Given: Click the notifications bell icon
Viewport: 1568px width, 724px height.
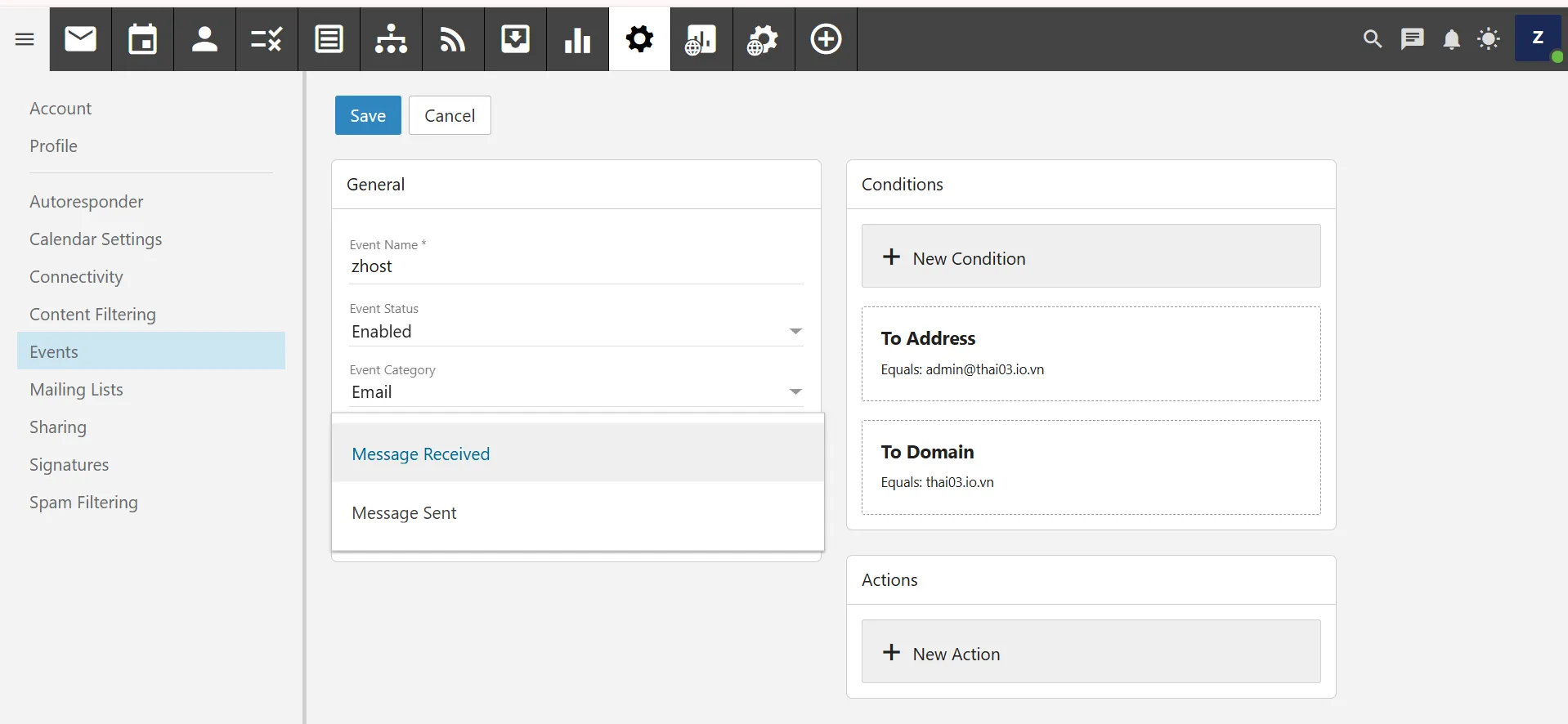Looking at the screenshot, I should click(1451, 39).
